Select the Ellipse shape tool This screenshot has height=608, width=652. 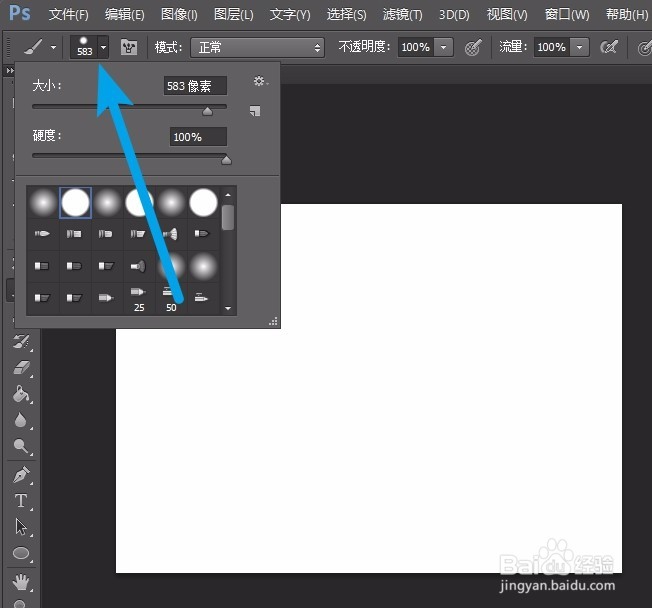click(x=21, y=554)
